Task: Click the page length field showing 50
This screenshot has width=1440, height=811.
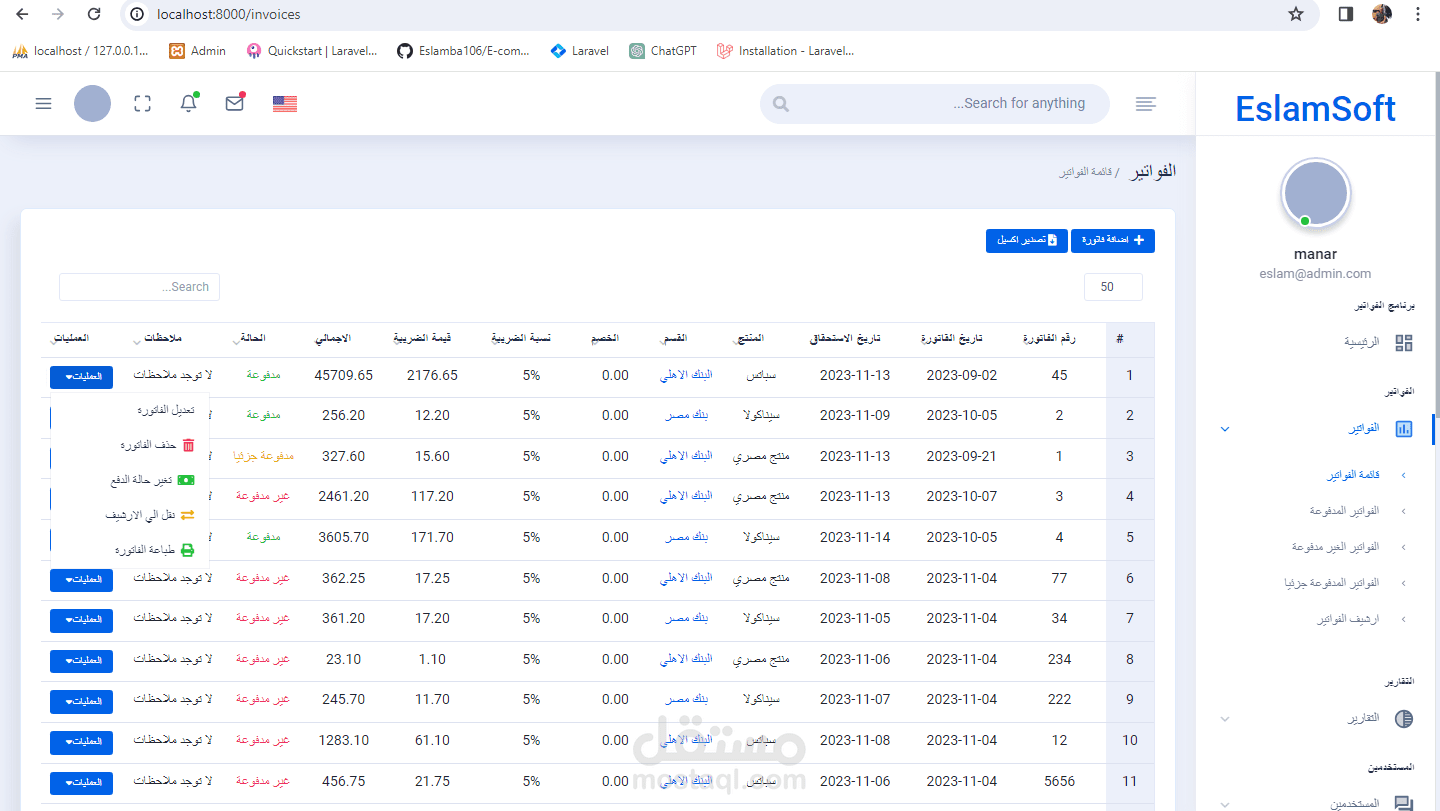Action: click(1113, 287)
